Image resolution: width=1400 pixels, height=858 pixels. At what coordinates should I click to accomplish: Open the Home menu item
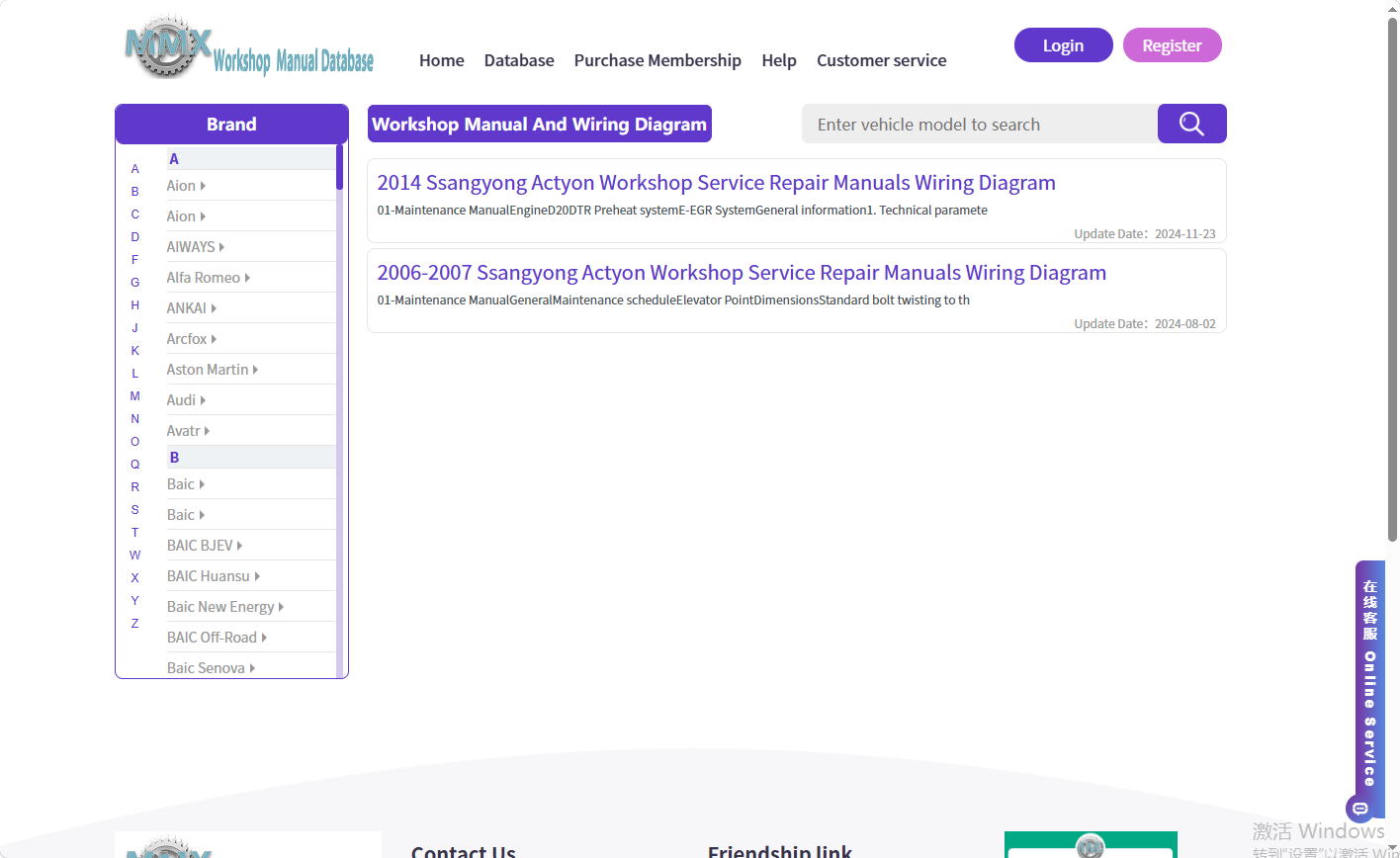[442, 60]
